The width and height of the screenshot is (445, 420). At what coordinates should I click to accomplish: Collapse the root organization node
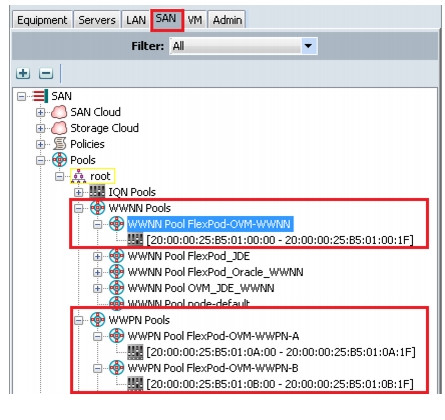click(59, 176)
